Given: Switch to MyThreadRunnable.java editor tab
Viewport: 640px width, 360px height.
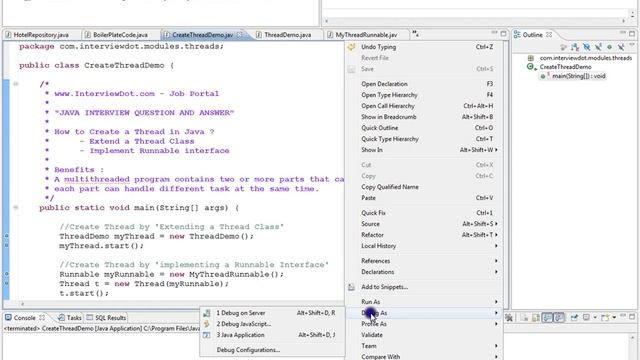Looking at the screenshot, I should (x=366, y=35).
